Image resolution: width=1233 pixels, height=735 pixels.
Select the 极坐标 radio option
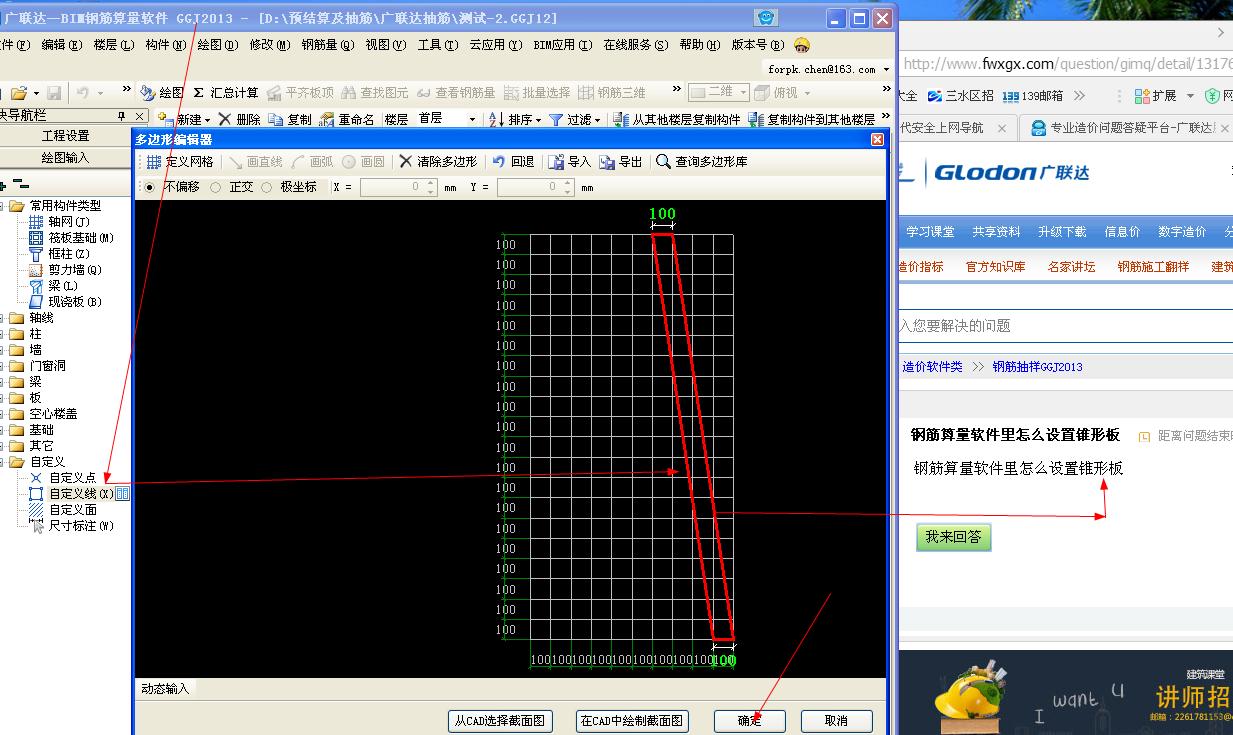tap(267, 187)
